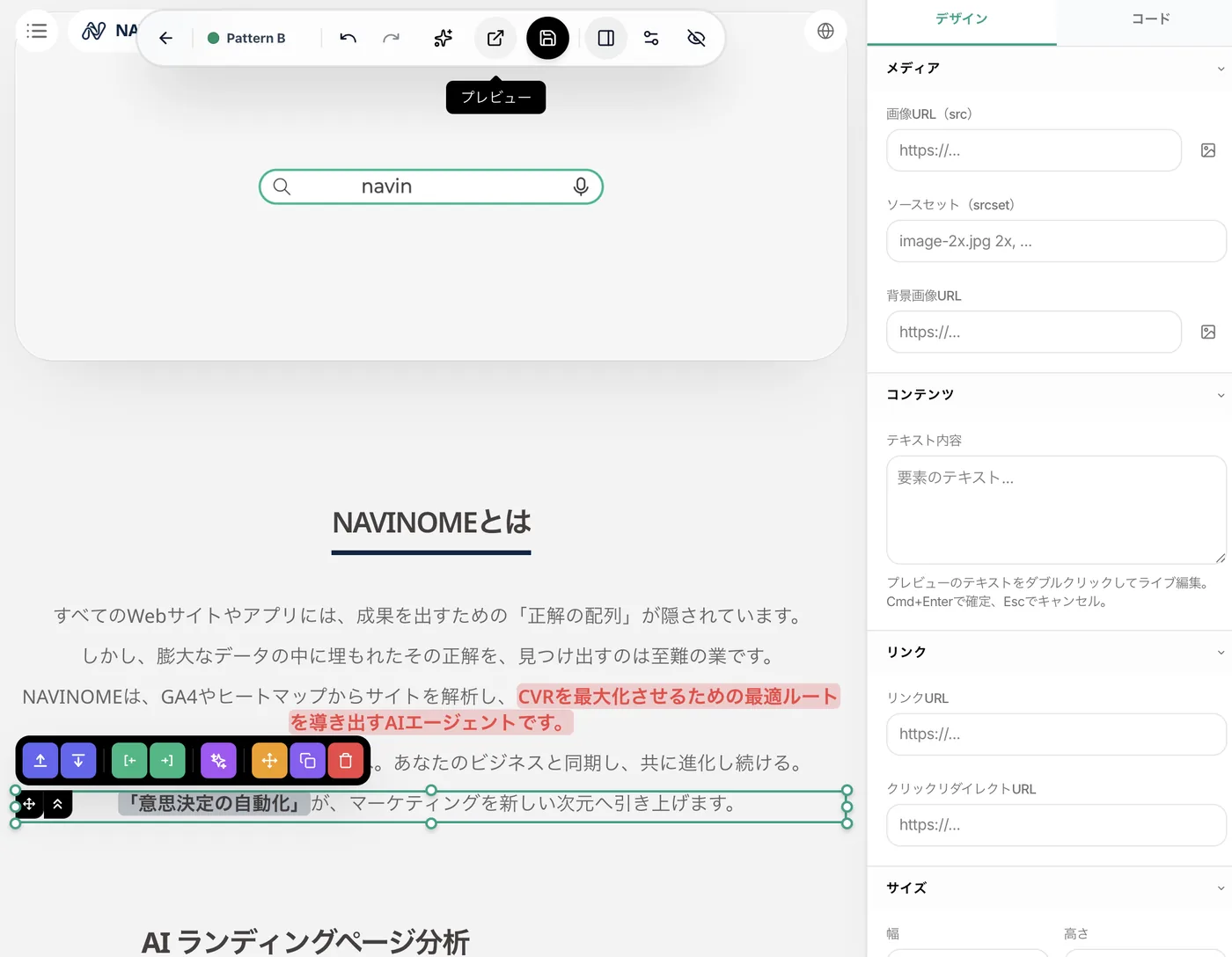Screen dimensions: 1232x957
Task: Select parent with the double chevron up
Action: coord(58,804)
